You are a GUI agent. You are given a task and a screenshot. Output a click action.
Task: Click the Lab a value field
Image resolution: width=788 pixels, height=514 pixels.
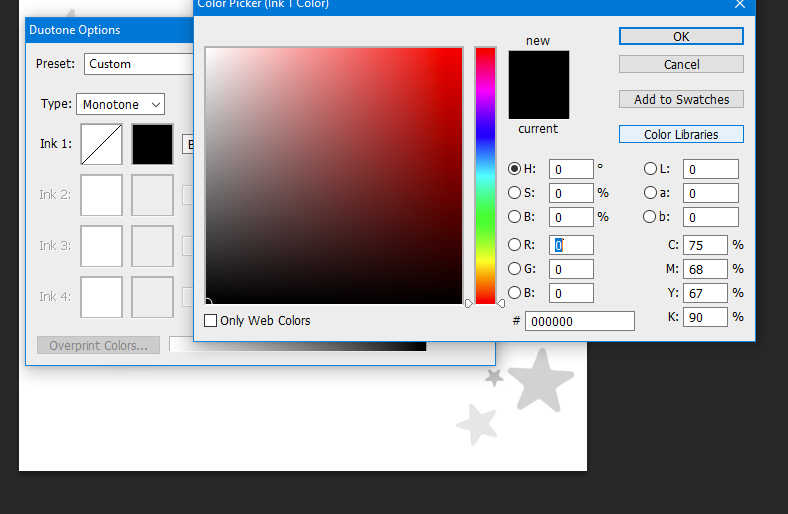click(711, 193)
